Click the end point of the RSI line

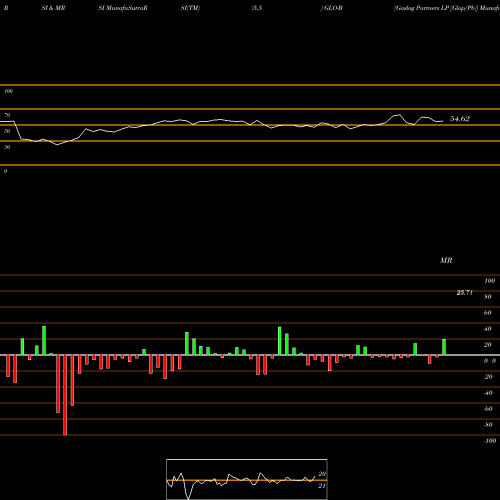(x=443, y=121)
